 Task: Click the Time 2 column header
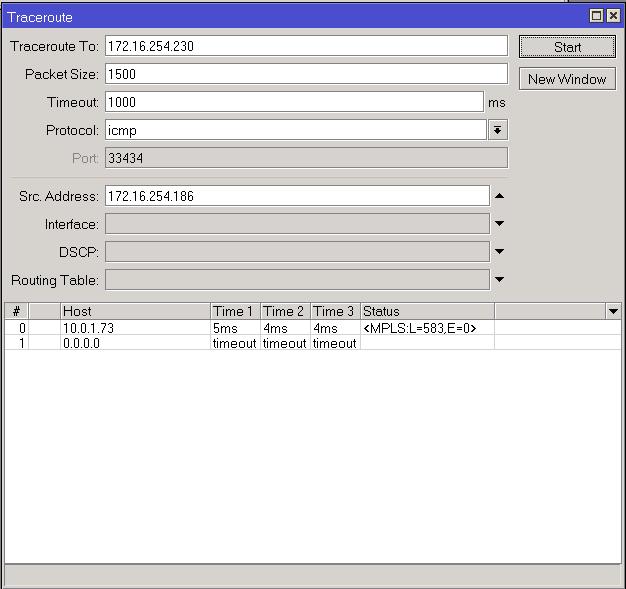click(x=285, y=311)
